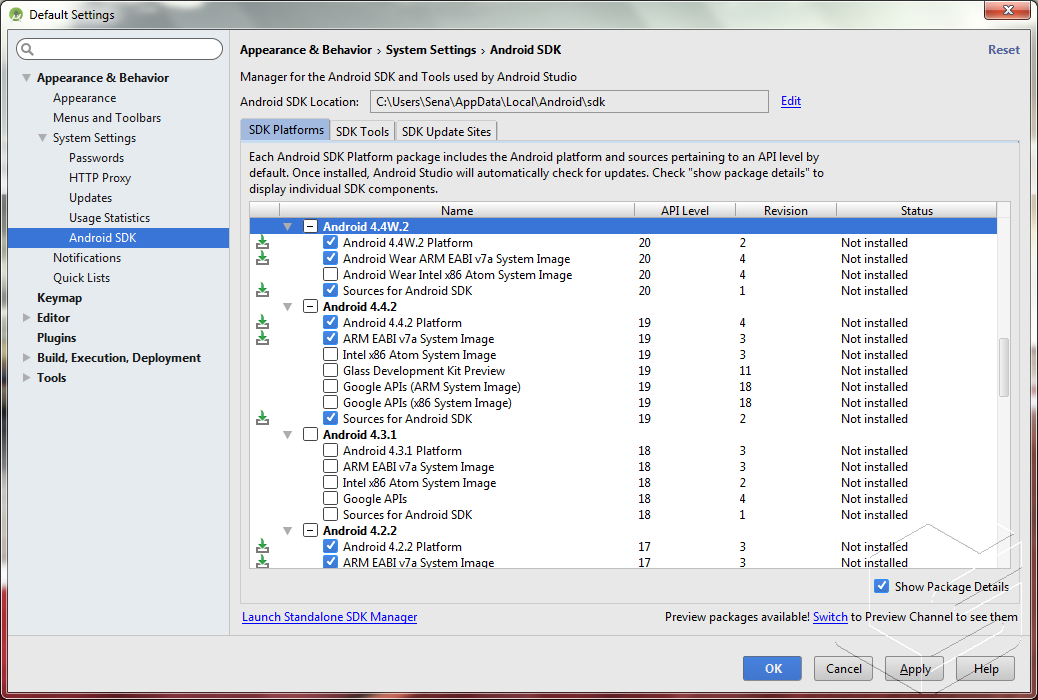Screen dimensions: 1038x700
Task: Collapse Android 4.3.1 group
Action: point(288,435)
